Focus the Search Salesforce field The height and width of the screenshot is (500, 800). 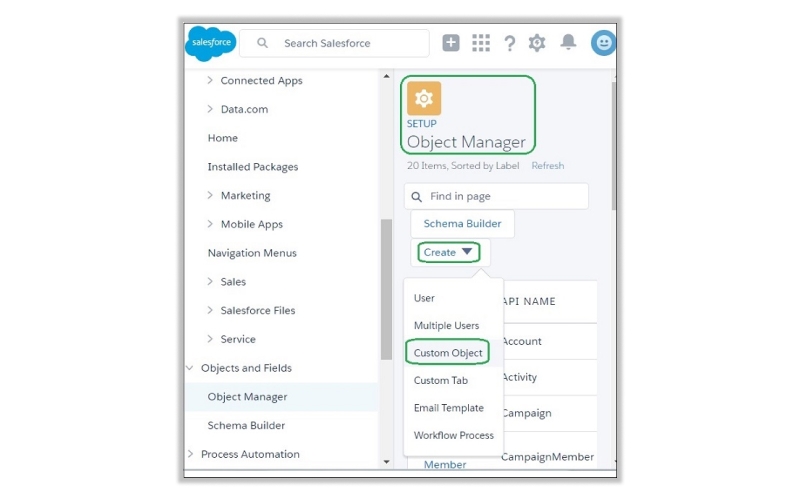pos(334,43)
